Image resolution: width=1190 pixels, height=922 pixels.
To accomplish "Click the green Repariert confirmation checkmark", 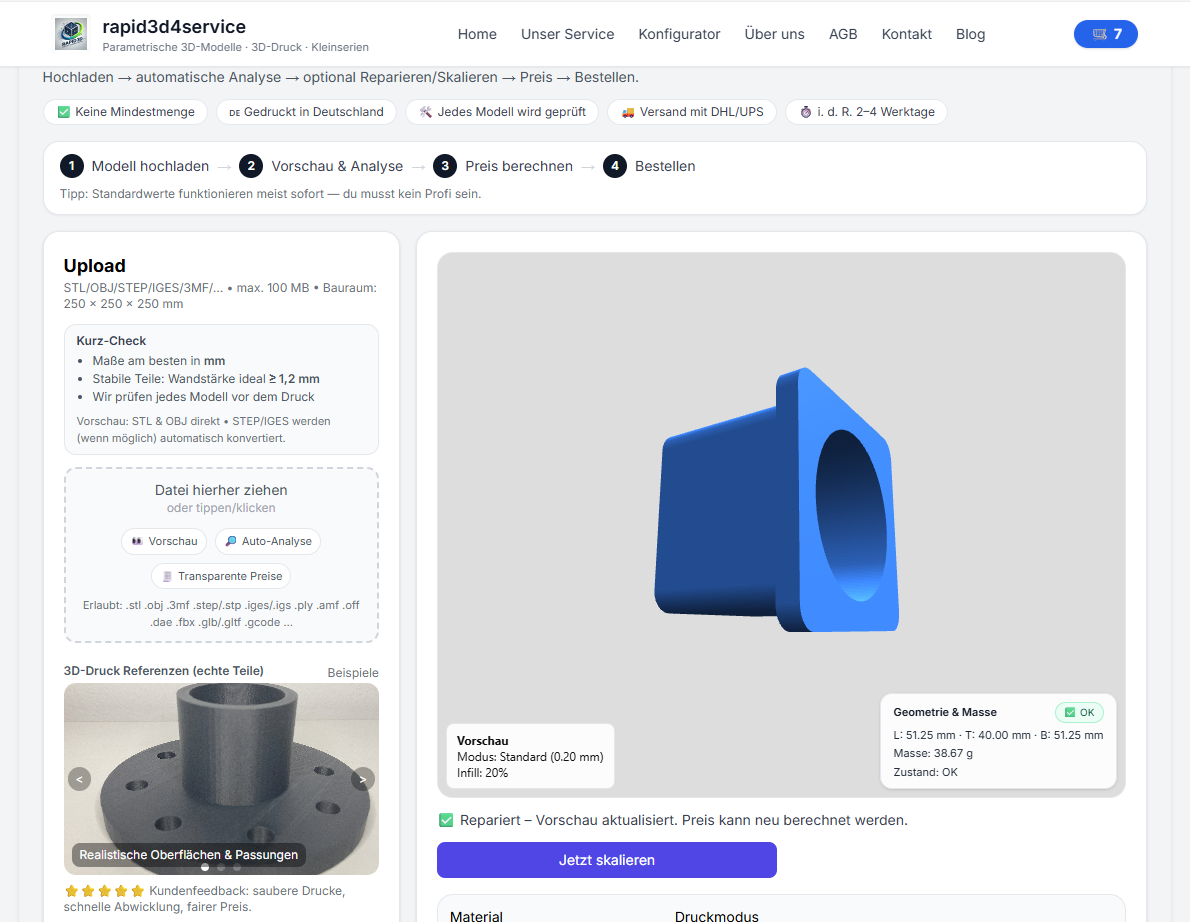I will pyautogui.click(x=446, y=819).
